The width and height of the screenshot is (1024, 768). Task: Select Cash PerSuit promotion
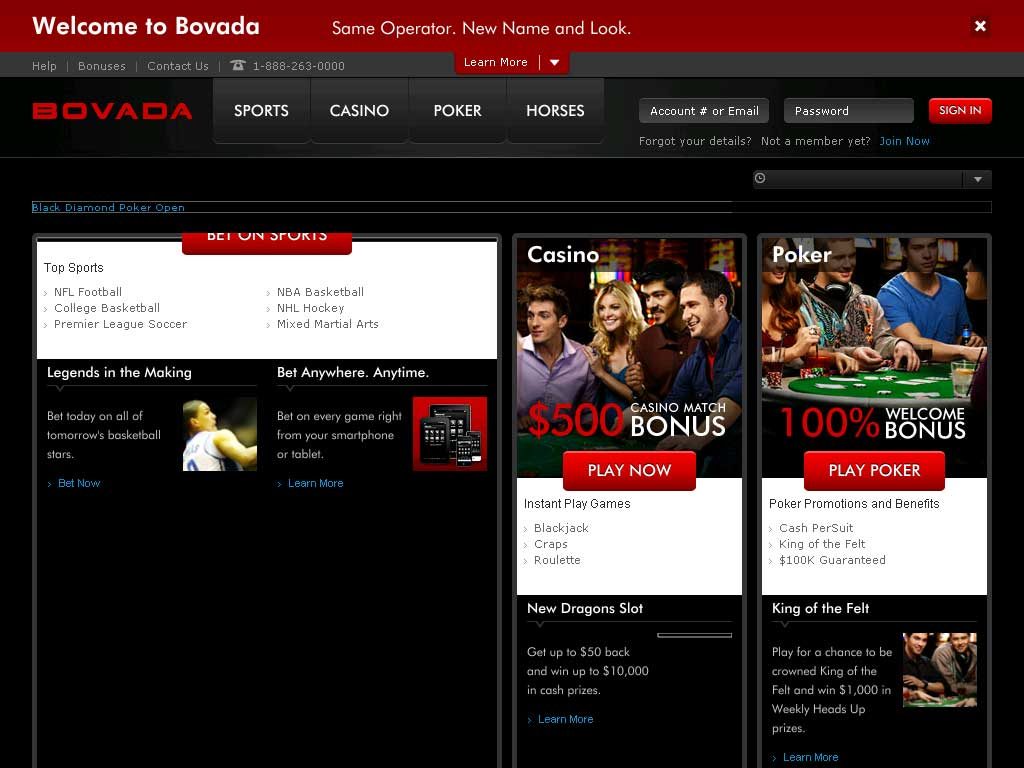[816, 528]
